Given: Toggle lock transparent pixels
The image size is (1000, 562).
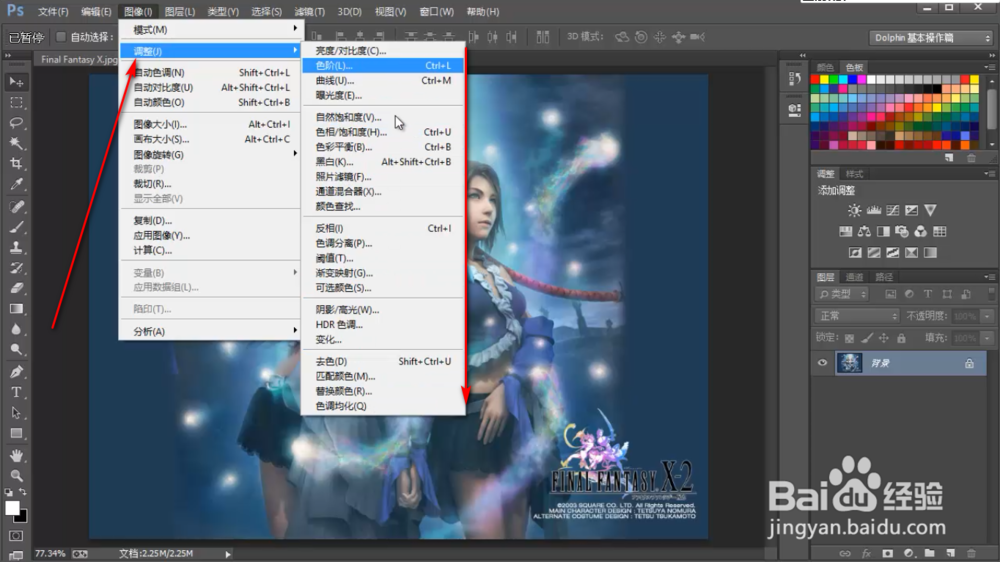Looking at the screenshot, I should [x=849, y=338].
